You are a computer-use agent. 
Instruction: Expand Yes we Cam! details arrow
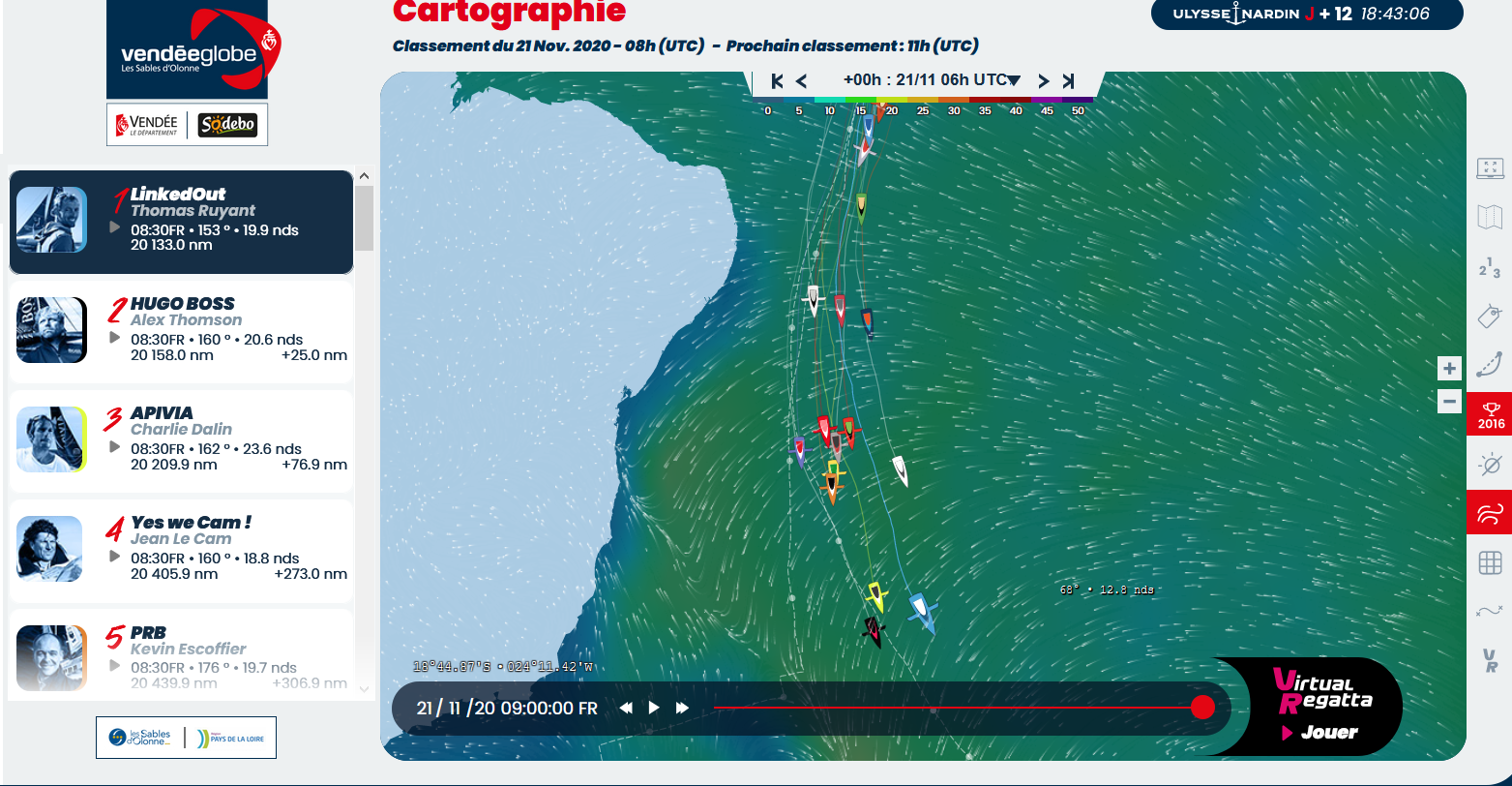coord(115,556)
